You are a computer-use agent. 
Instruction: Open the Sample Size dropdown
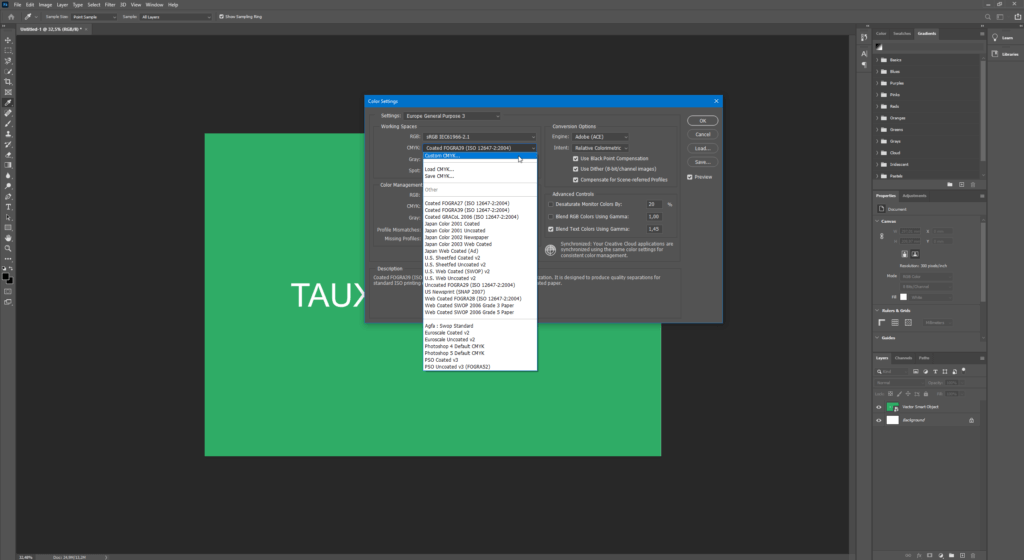pyautogui.click(x=94, y=17)
